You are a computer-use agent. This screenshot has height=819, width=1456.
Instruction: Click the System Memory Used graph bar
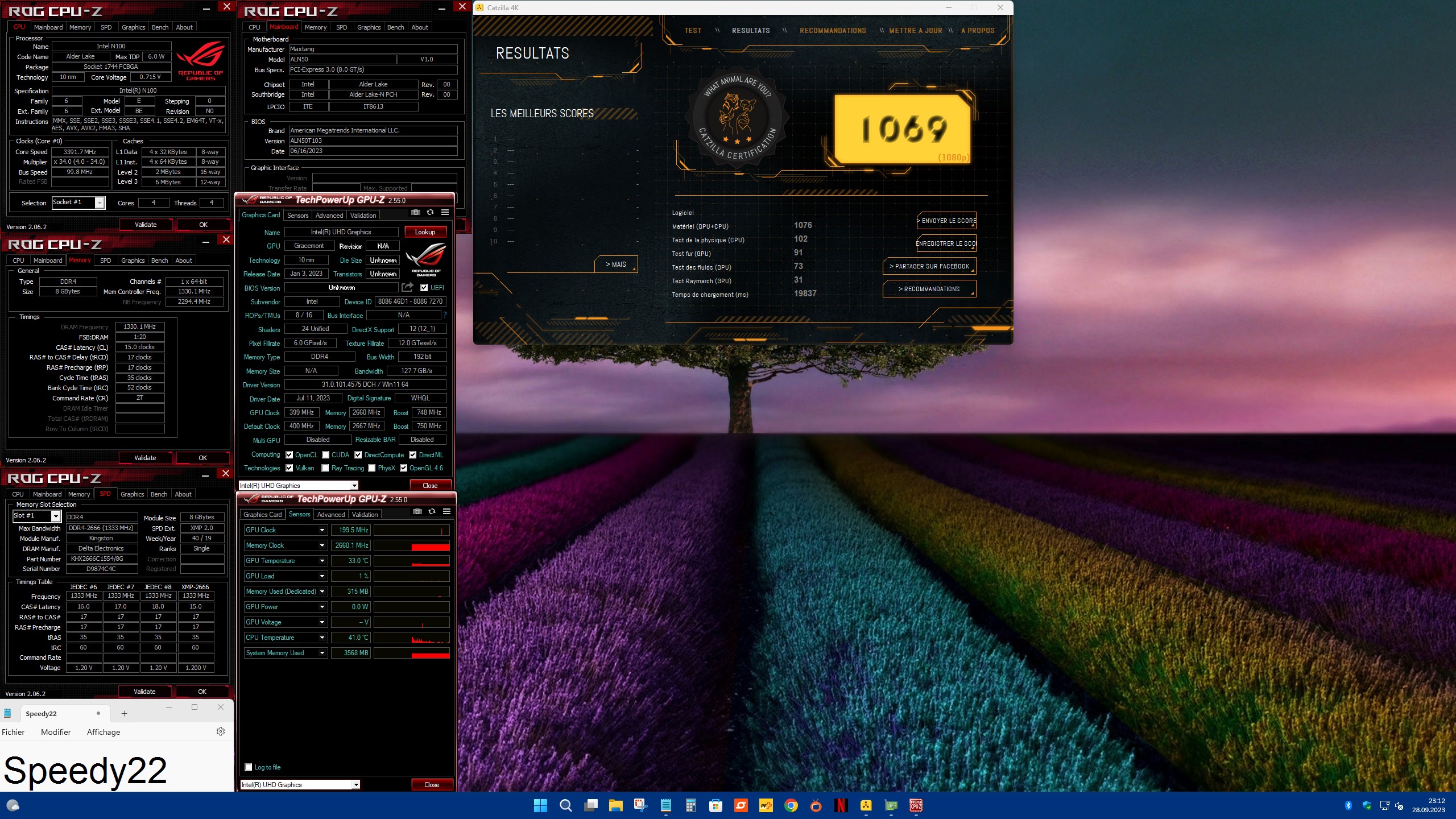pyautogui.click(x=411, y=652)
